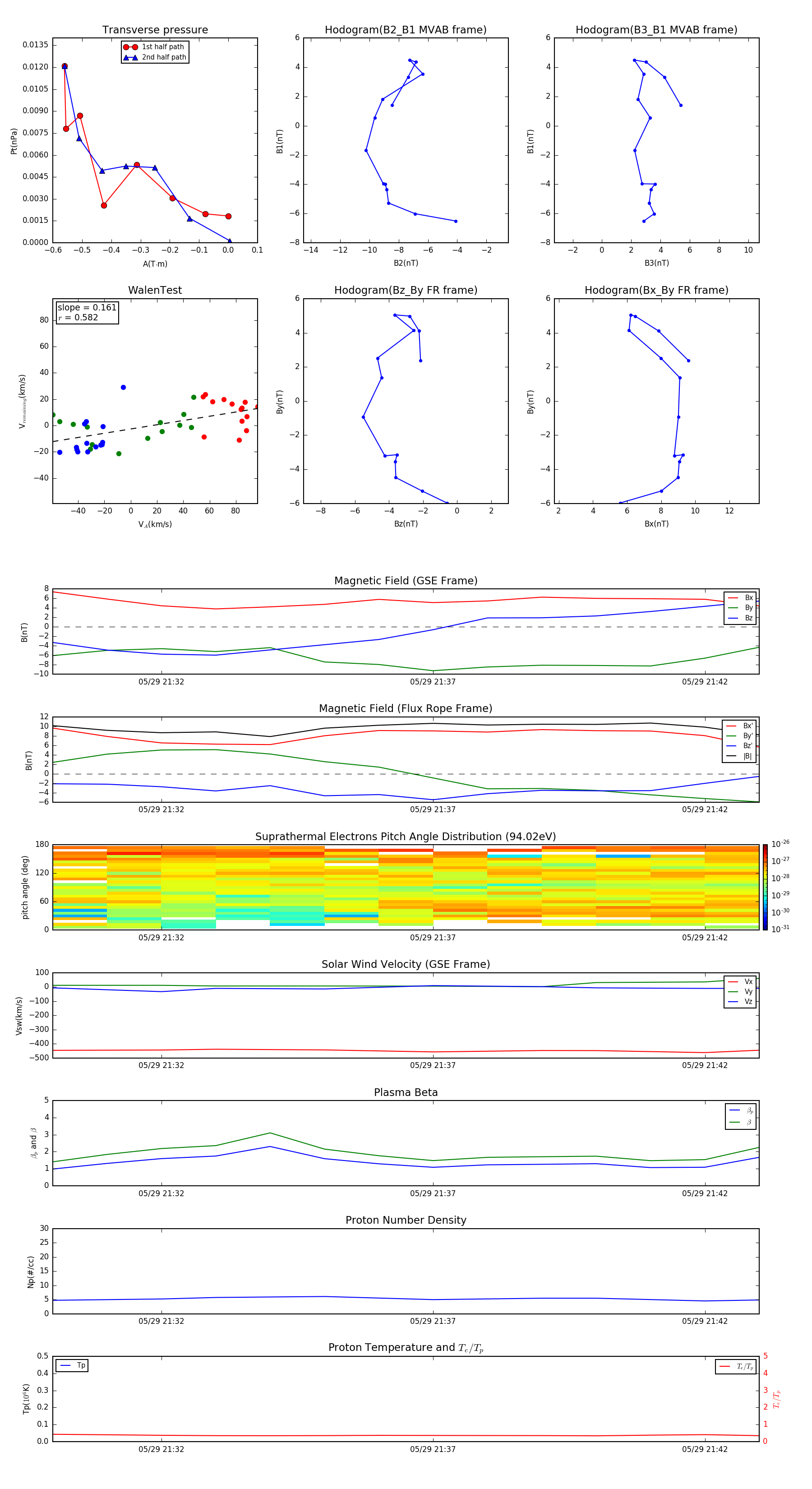Viewport: 812px width, 1489px height.
Task: Click the red Bx legend line in GSE magnetic field plot
Action: pyautogui.click(x=733, y=598)
